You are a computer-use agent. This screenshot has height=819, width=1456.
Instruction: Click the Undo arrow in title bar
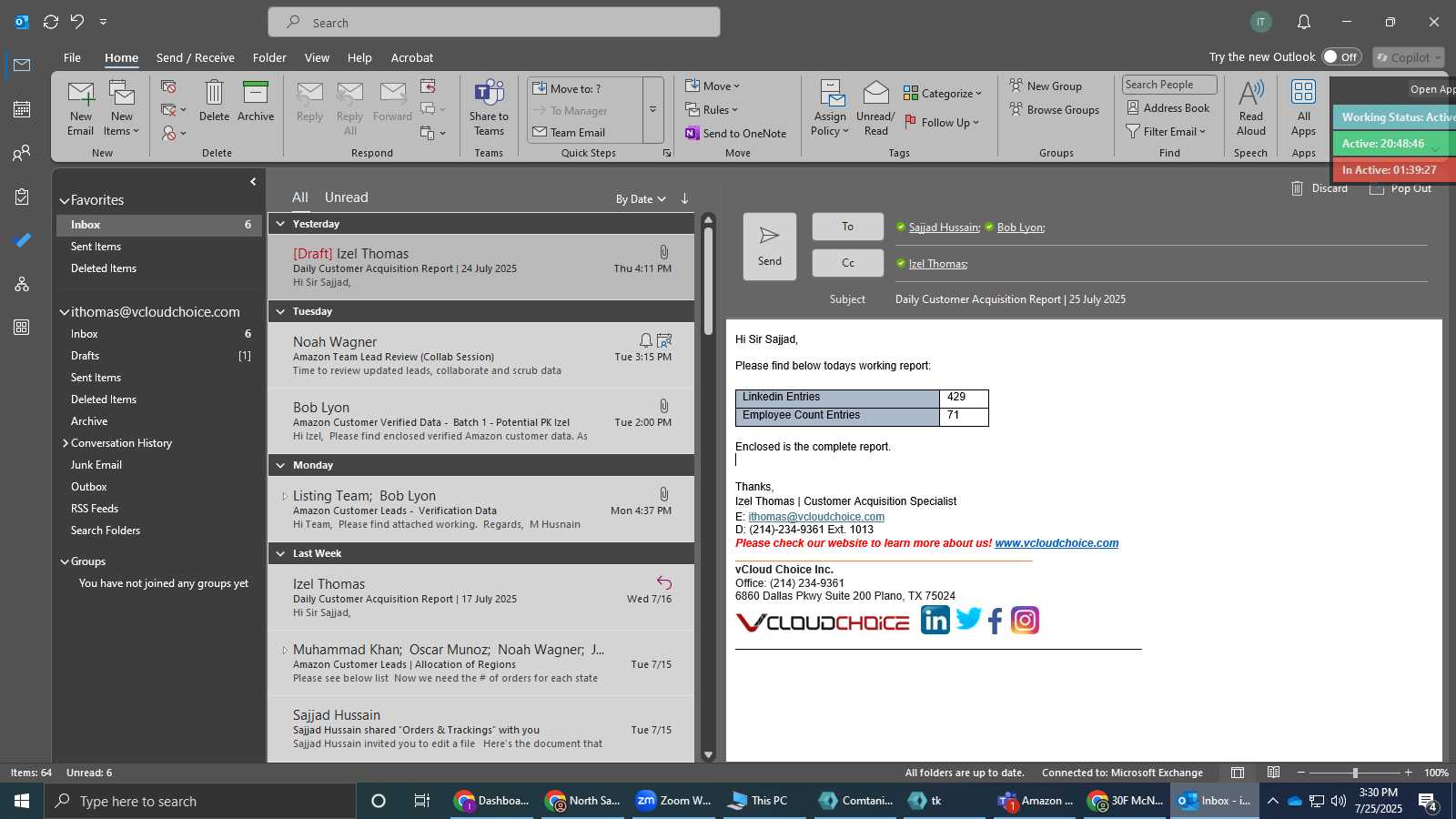77,22
